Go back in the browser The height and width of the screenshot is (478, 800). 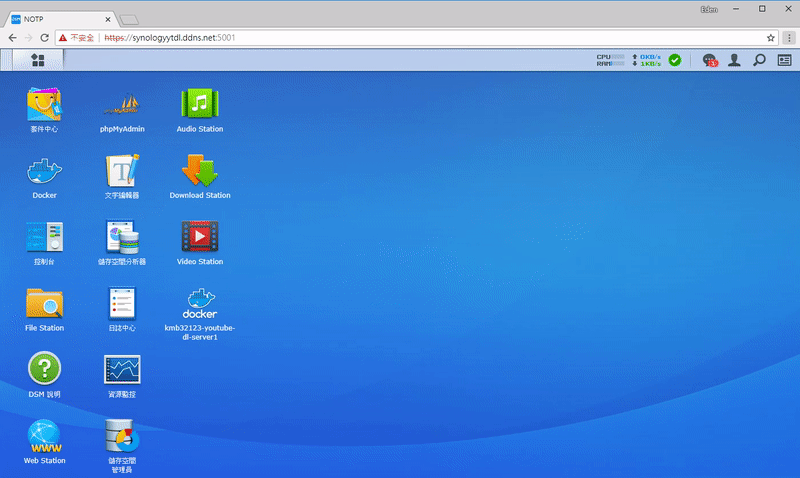pos(12,38)
